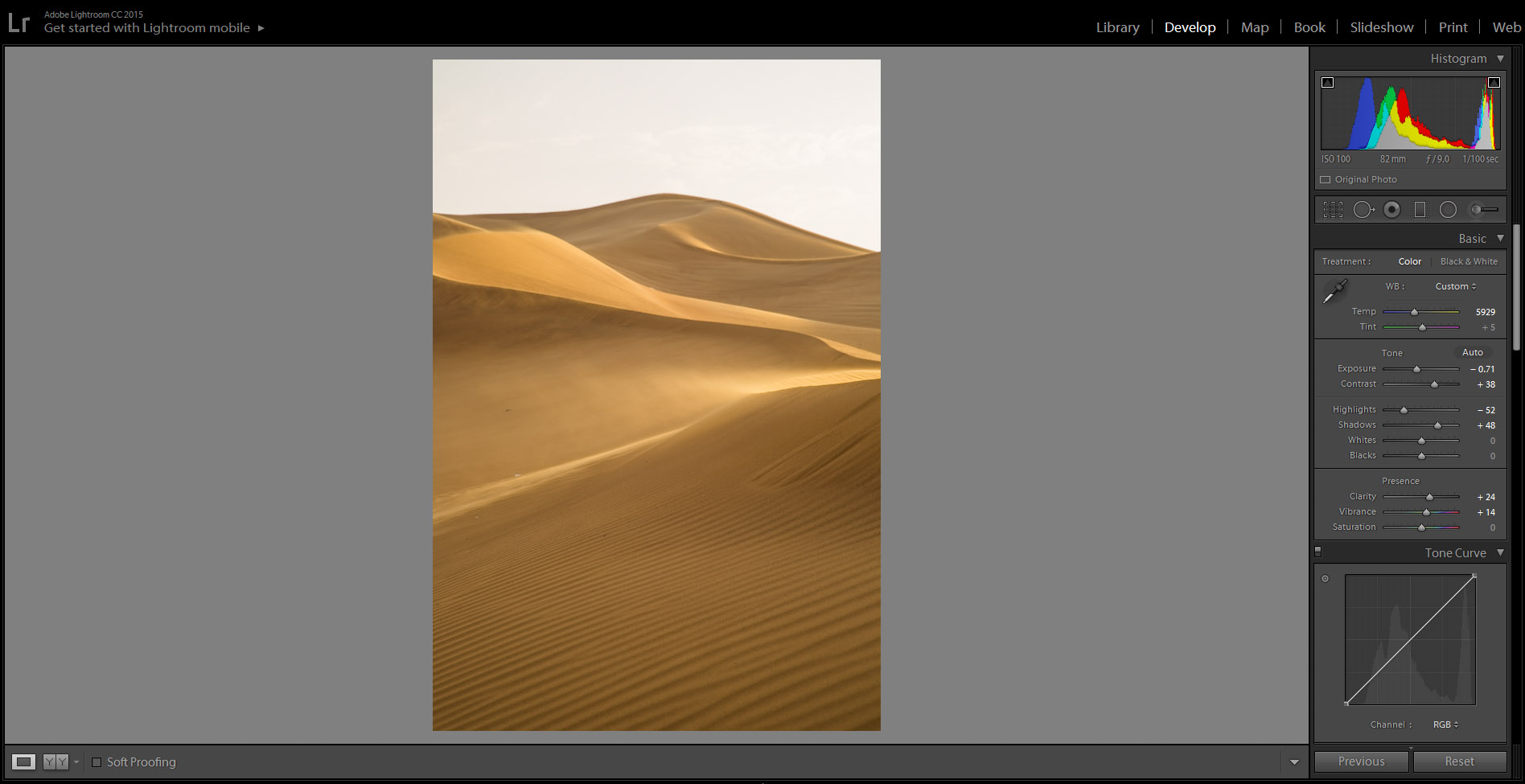Click the desert dune photo preview
This screenshot has width=1525, height=784.
coord(656,395)
